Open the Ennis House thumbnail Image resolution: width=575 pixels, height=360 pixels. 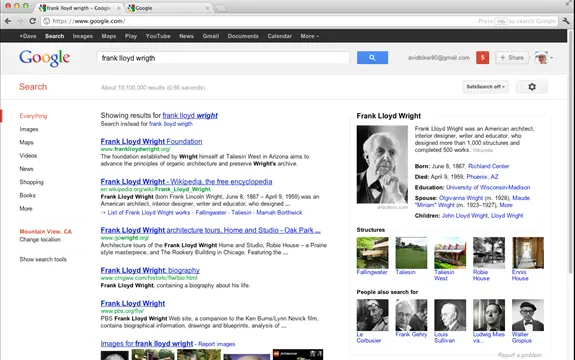click(528, 253)
